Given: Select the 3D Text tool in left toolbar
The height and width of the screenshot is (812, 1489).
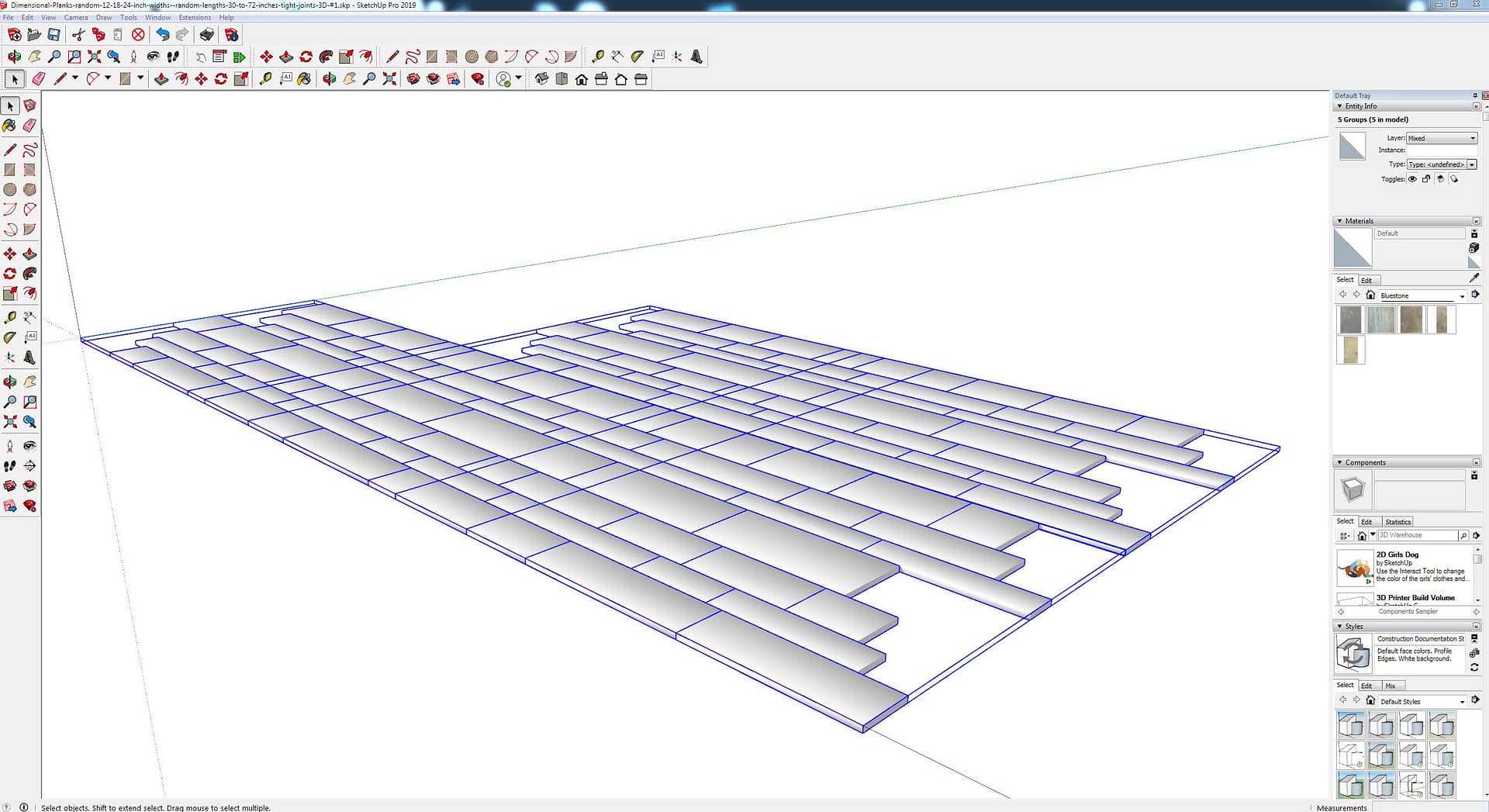Looking at the screenshot, I should click(x=29, y=358).
